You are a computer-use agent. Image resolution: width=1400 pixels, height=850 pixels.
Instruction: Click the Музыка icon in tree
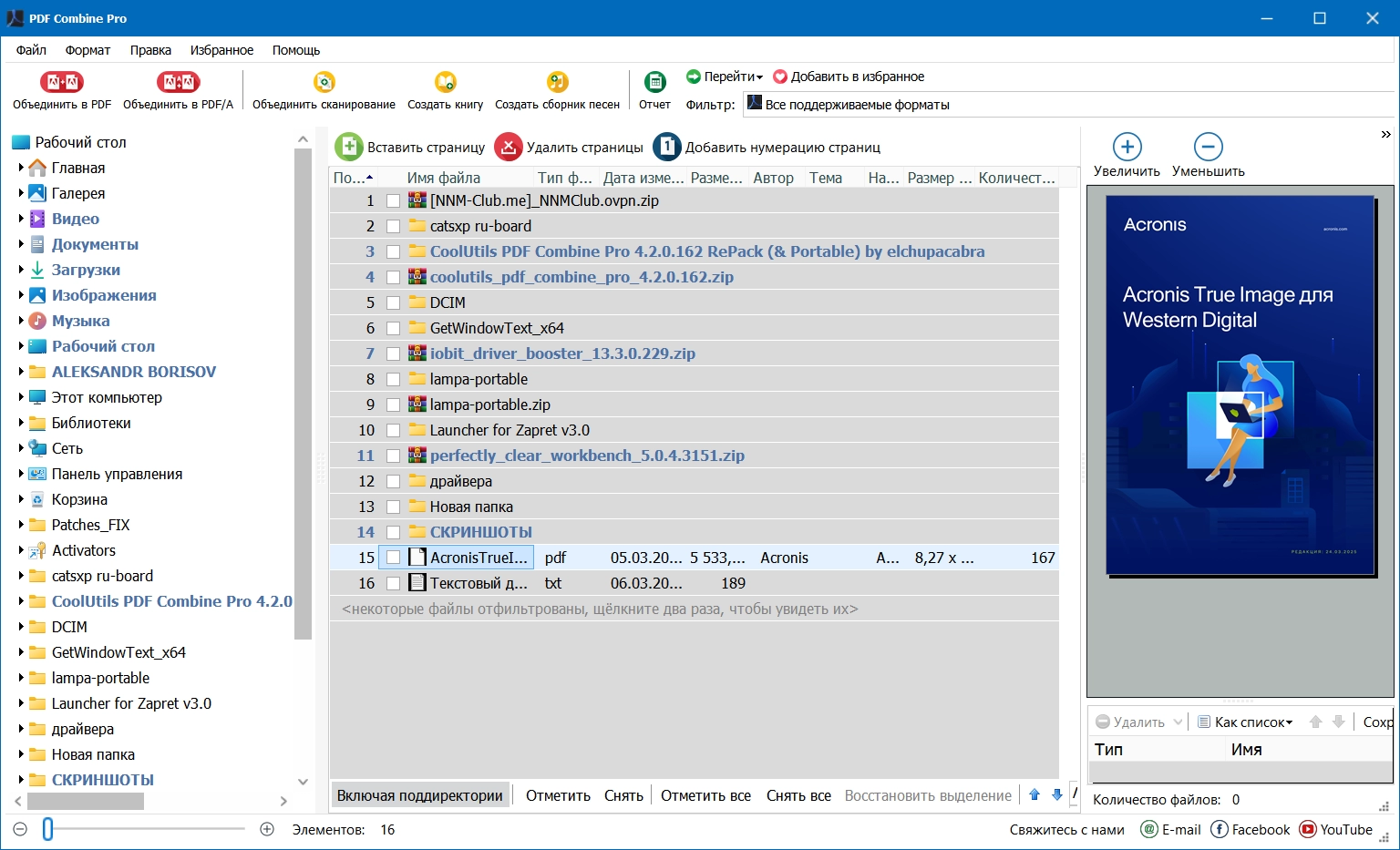(37, 321)
